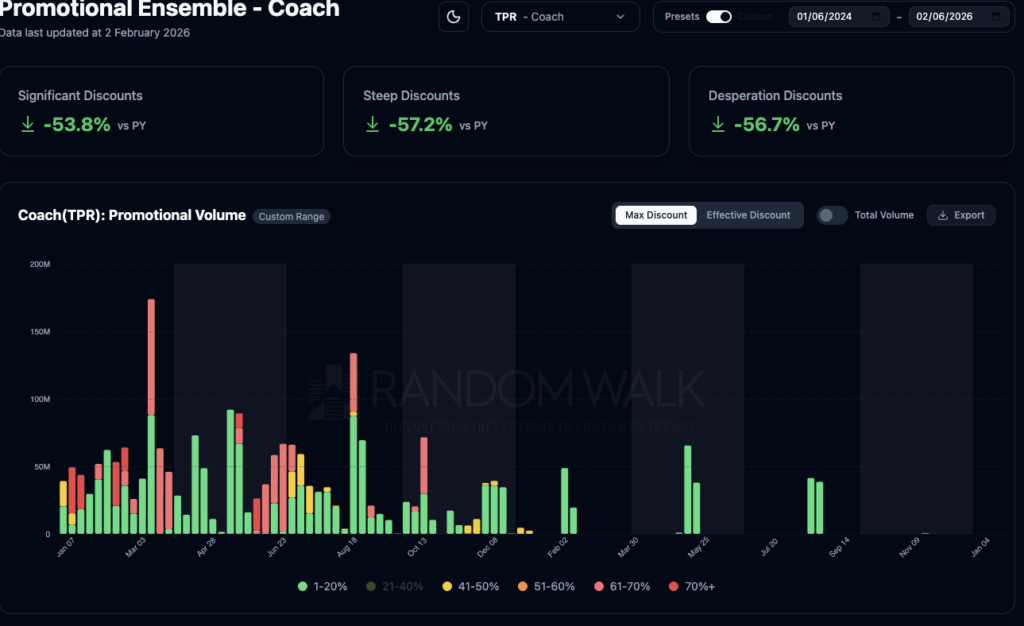
Task: Click the Custom Range badge
Action: click(291, 216)
